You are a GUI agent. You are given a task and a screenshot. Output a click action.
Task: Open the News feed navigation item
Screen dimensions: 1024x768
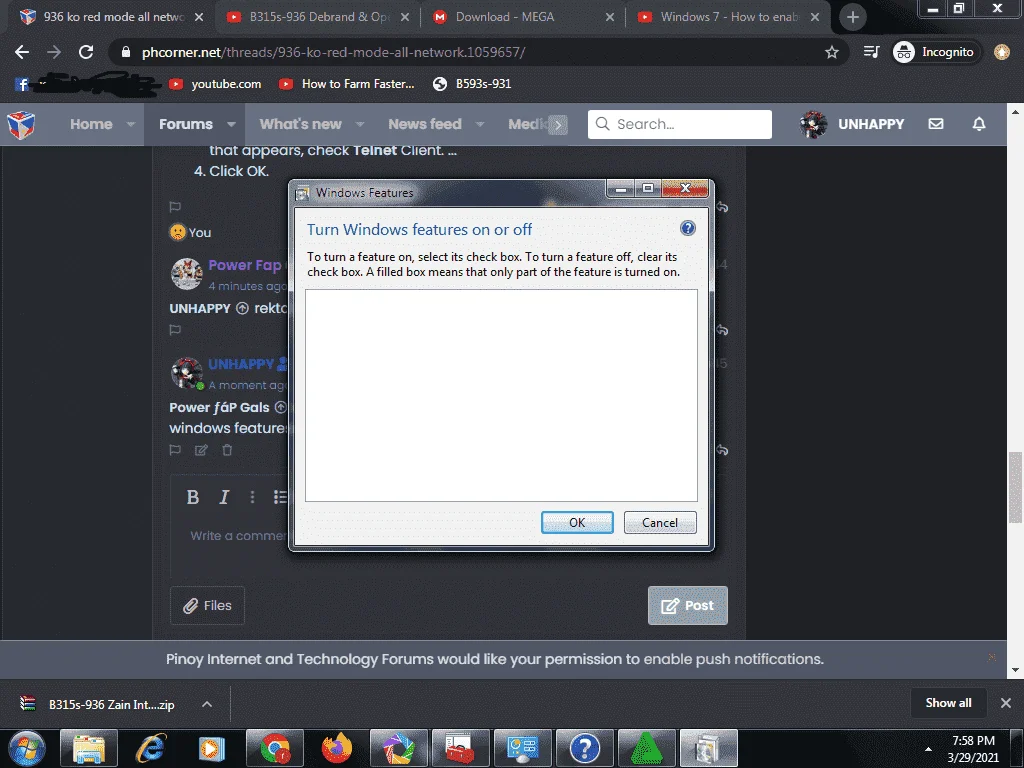424,124
